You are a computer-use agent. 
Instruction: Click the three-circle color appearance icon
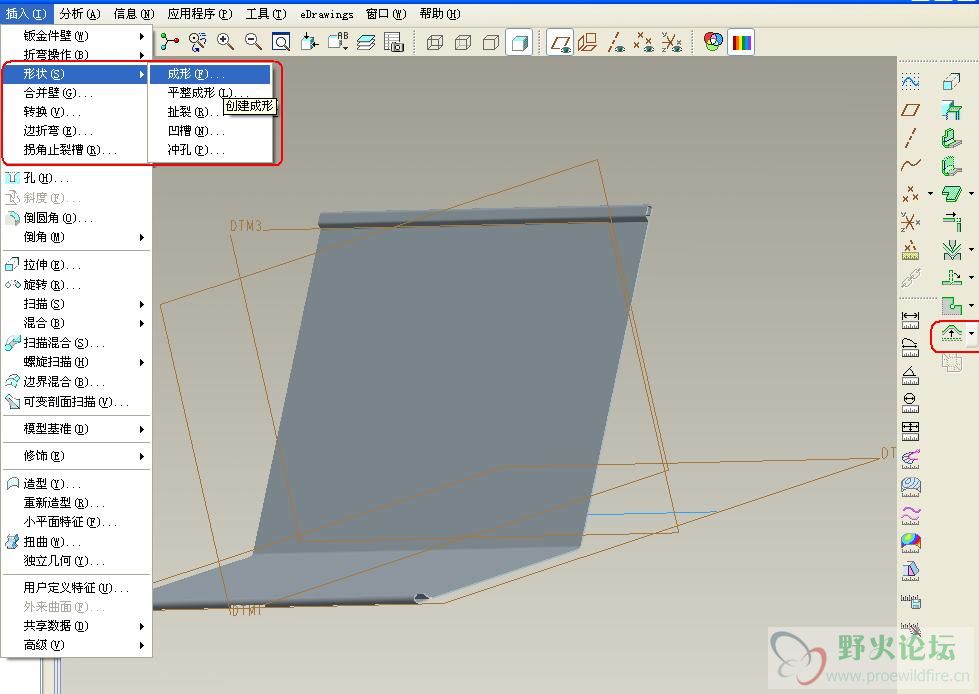713,42
